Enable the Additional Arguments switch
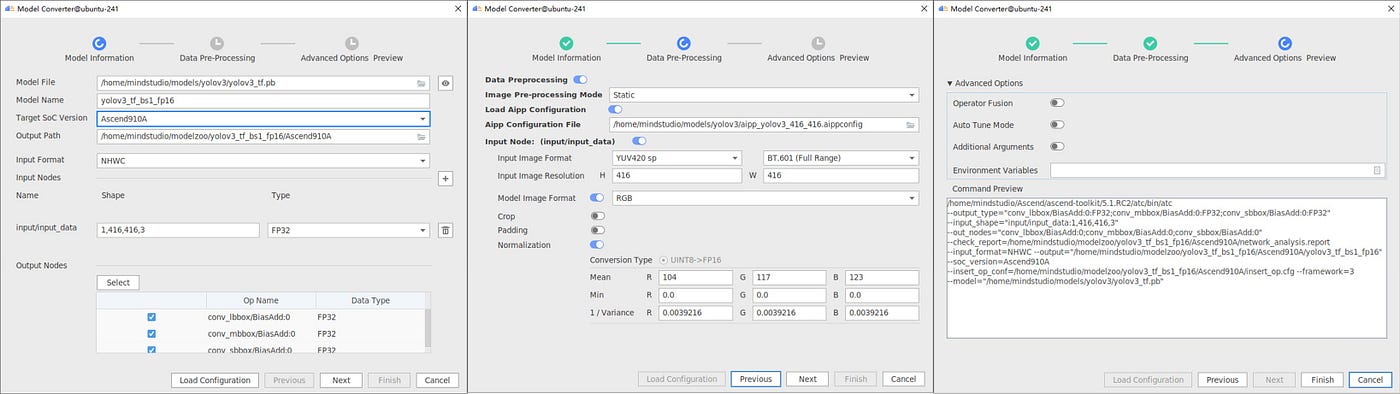 tap(1057, 147)
